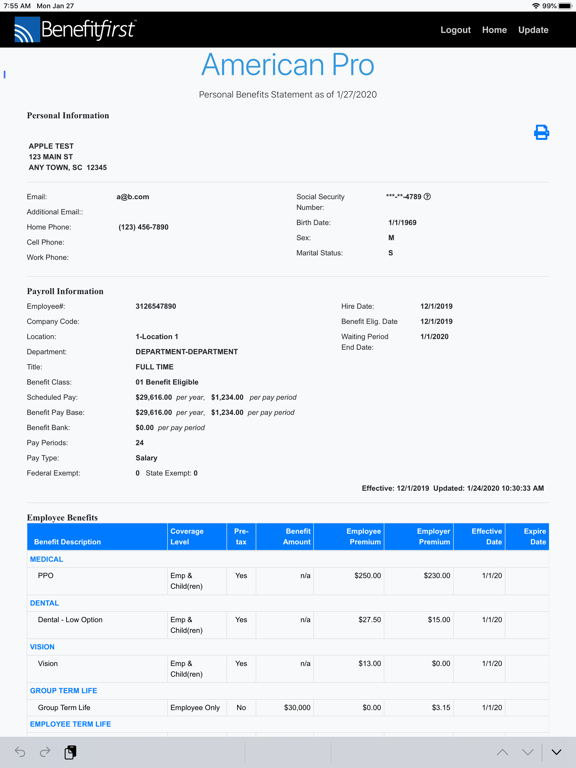
Task: Click the print statement icon
Action: click(541, 132)
